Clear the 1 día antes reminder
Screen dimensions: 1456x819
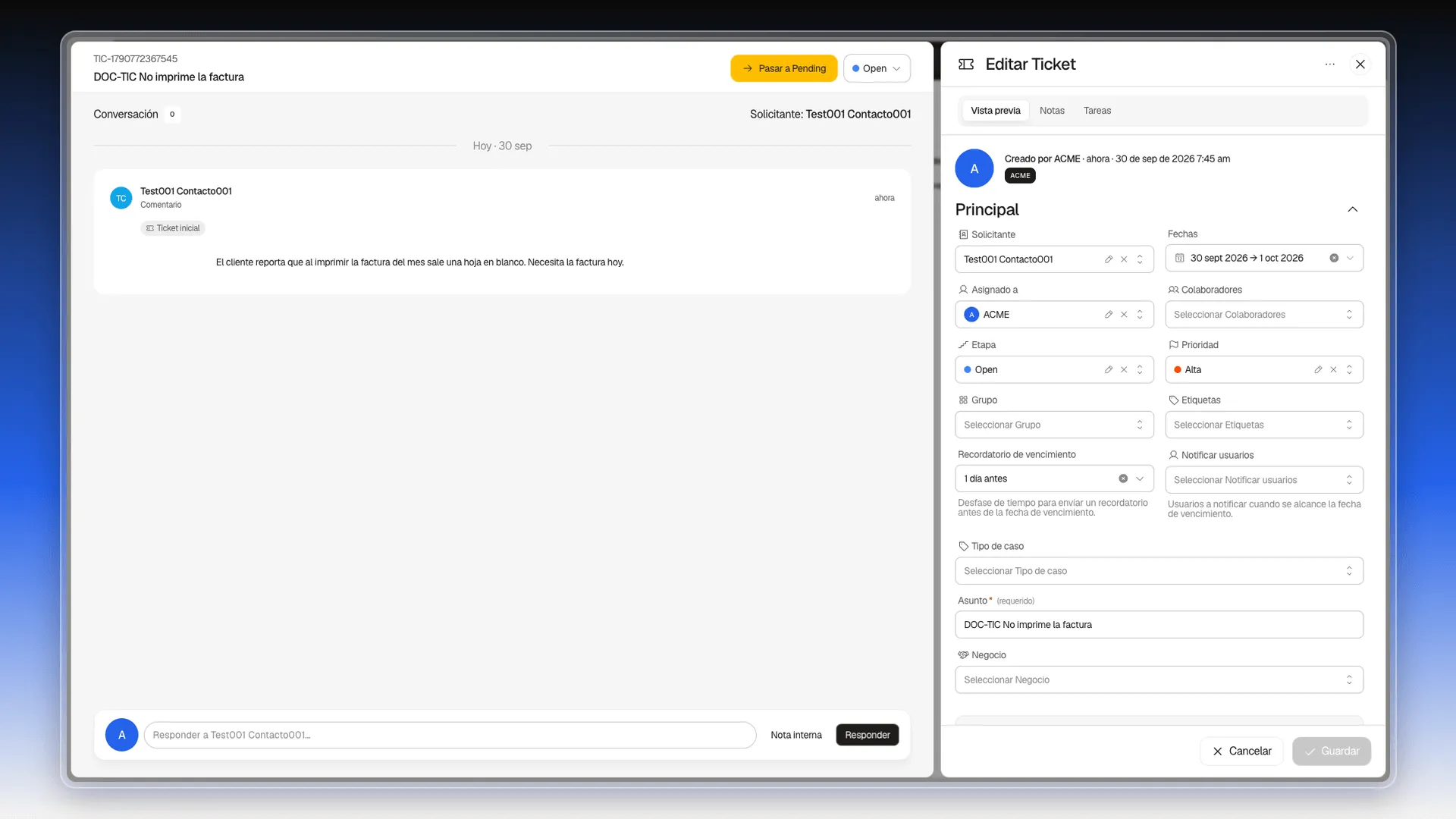pyautogui.click(x=1123, y=479)
